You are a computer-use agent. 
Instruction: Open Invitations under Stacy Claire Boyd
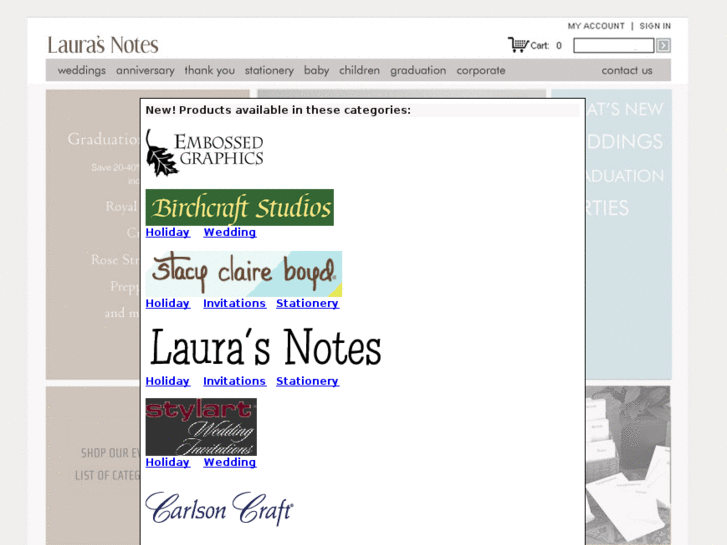coord(235,303)
